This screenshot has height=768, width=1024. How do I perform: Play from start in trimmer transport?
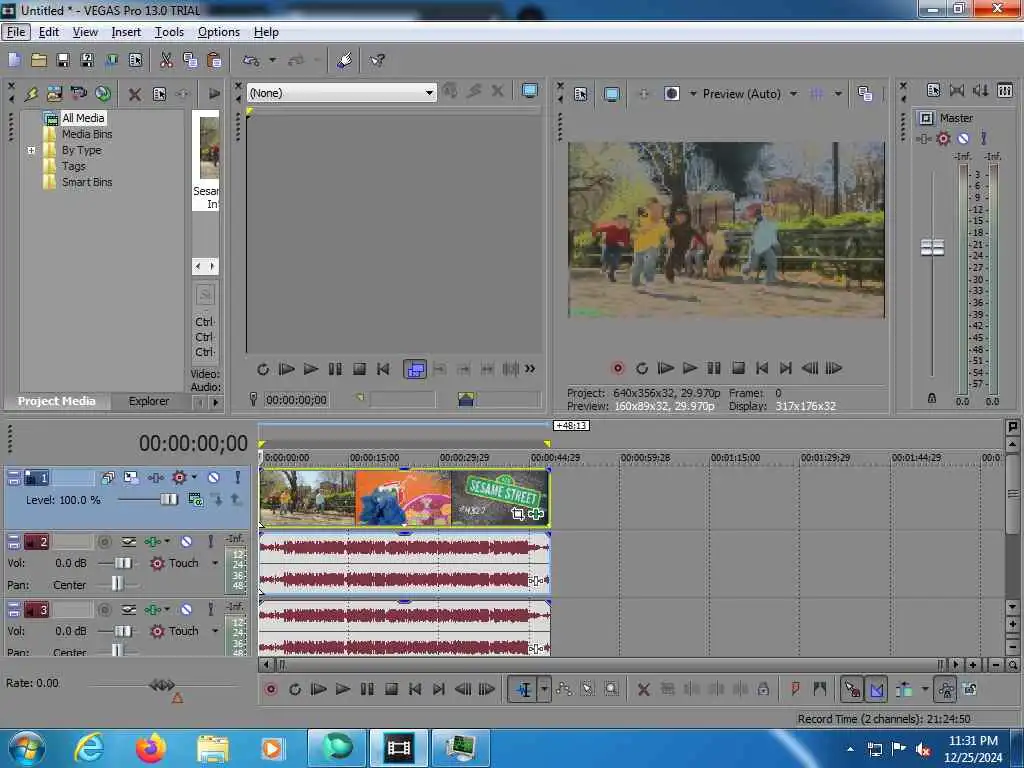pyautogui.click(x=286, y=369)
